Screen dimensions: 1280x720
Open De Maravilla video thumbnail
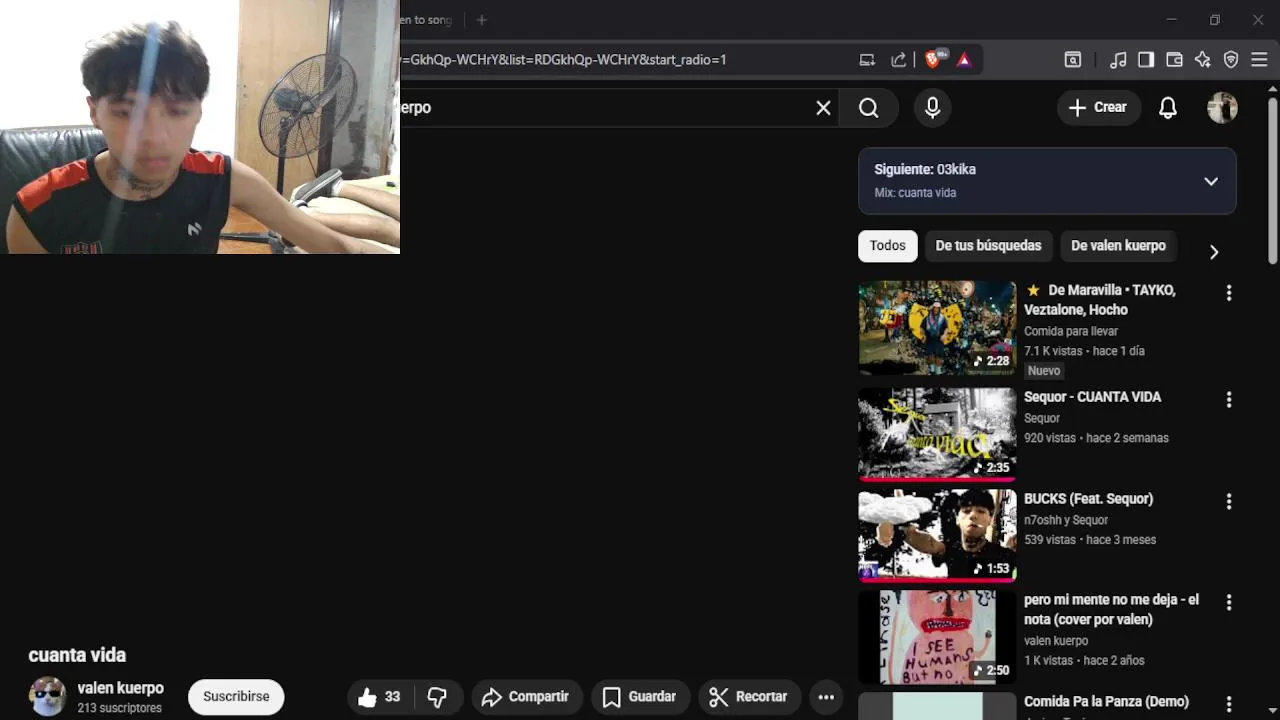pyautogui.click(x=937, y=328)
